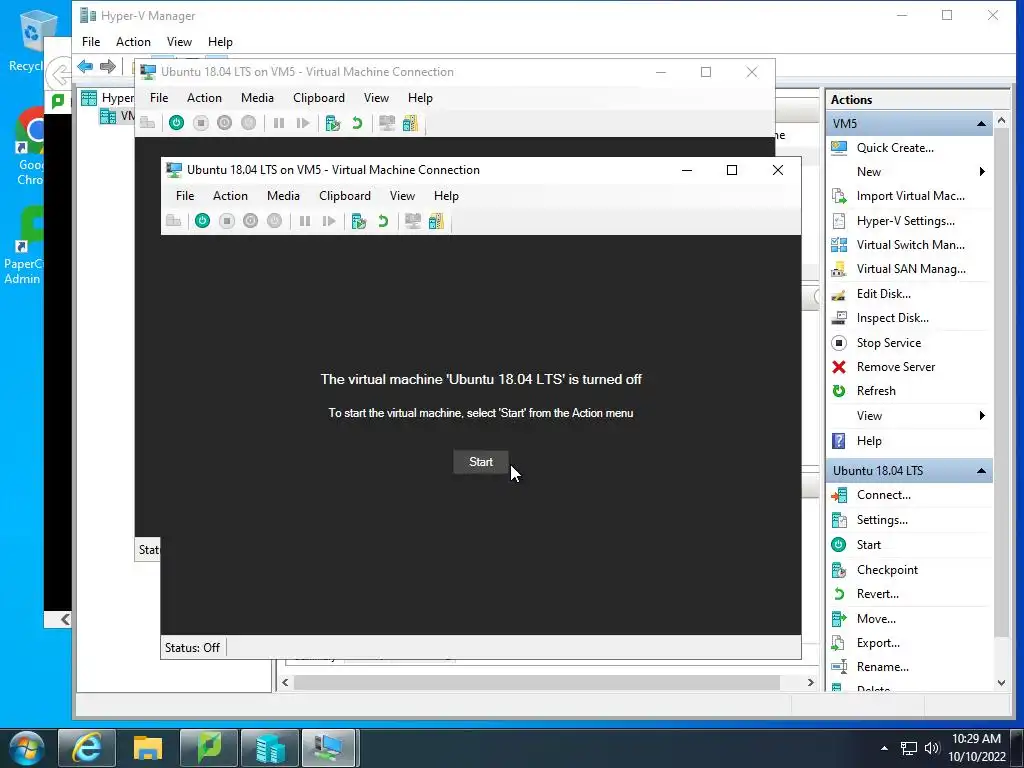Expand the New submenu in Actions pane
The image size is (1024, 768).
[x=982, y=172]
